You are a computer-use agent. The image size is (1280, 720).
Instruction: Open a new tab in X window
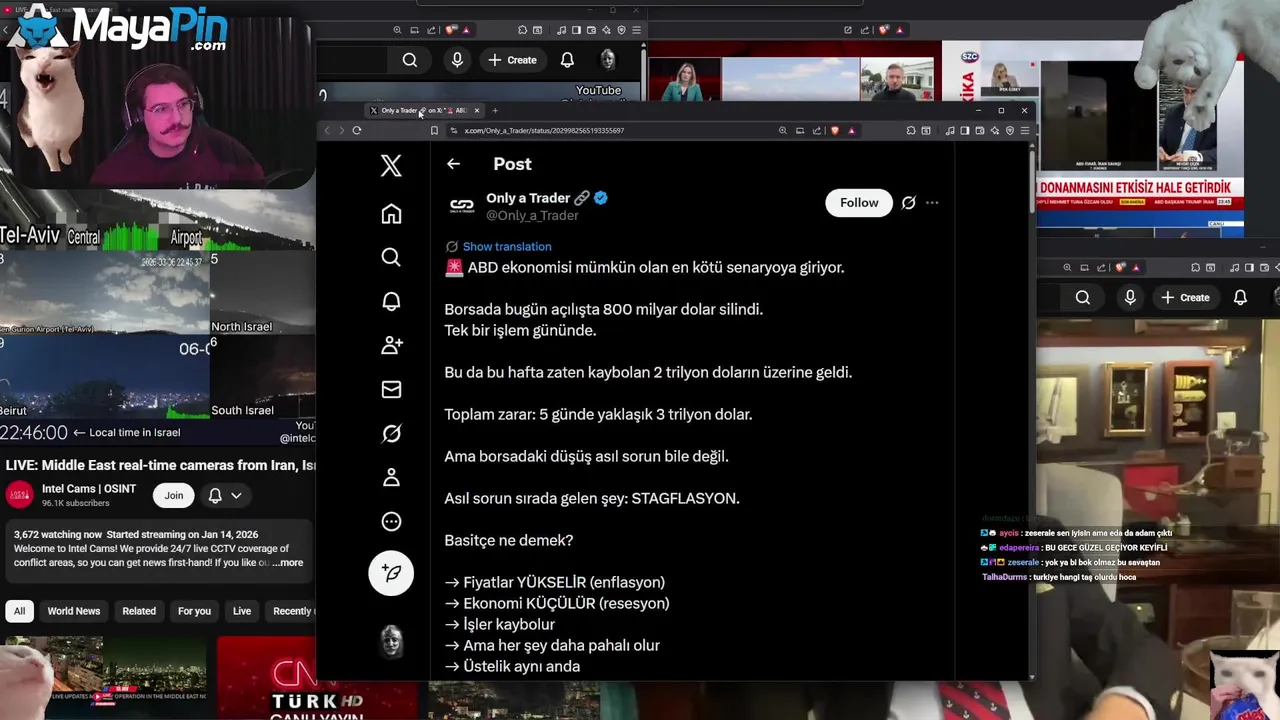click(495, 110)
